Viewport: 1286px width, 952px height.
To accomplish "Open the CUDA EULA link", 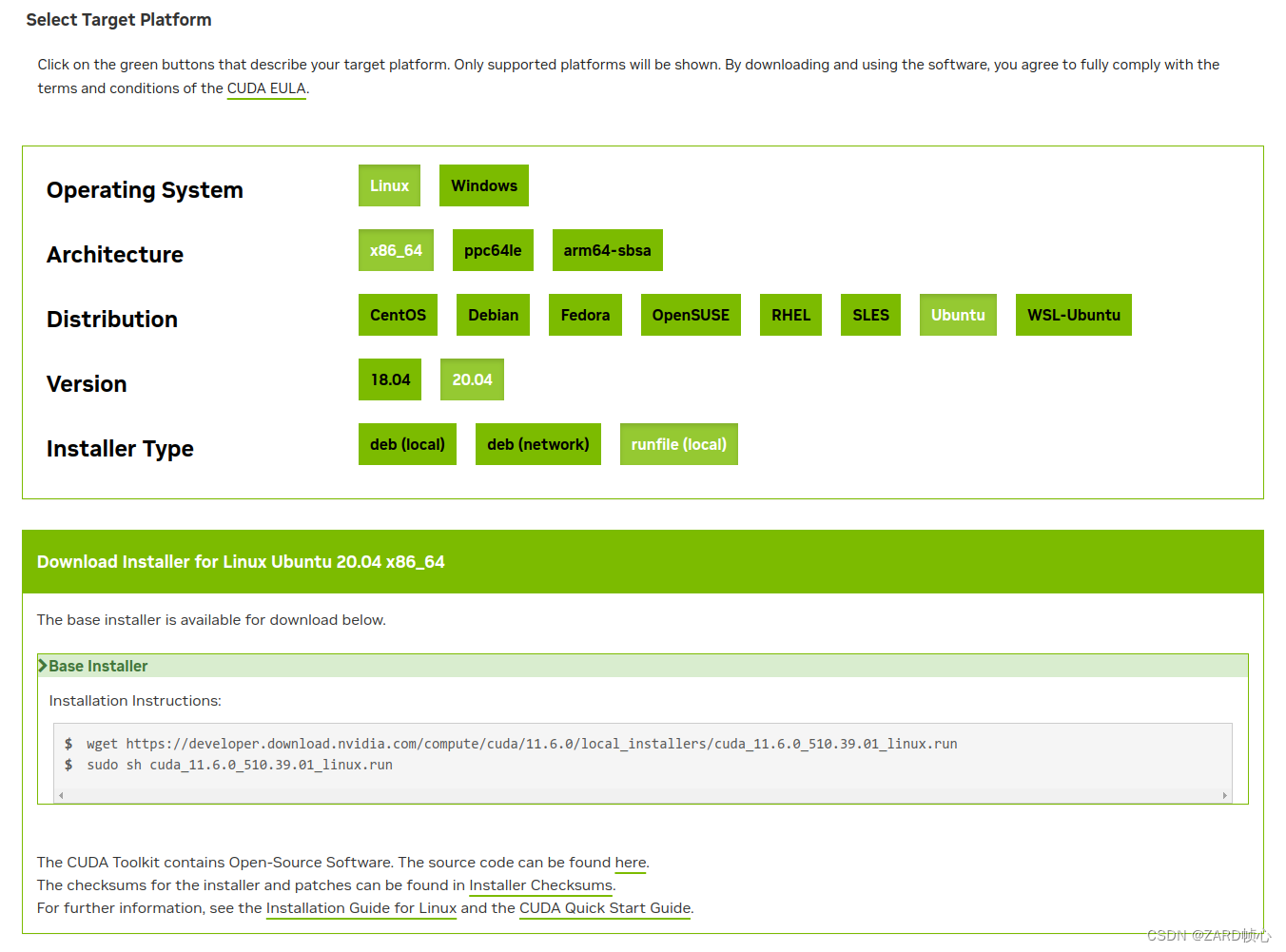I will tap(266, 88).
